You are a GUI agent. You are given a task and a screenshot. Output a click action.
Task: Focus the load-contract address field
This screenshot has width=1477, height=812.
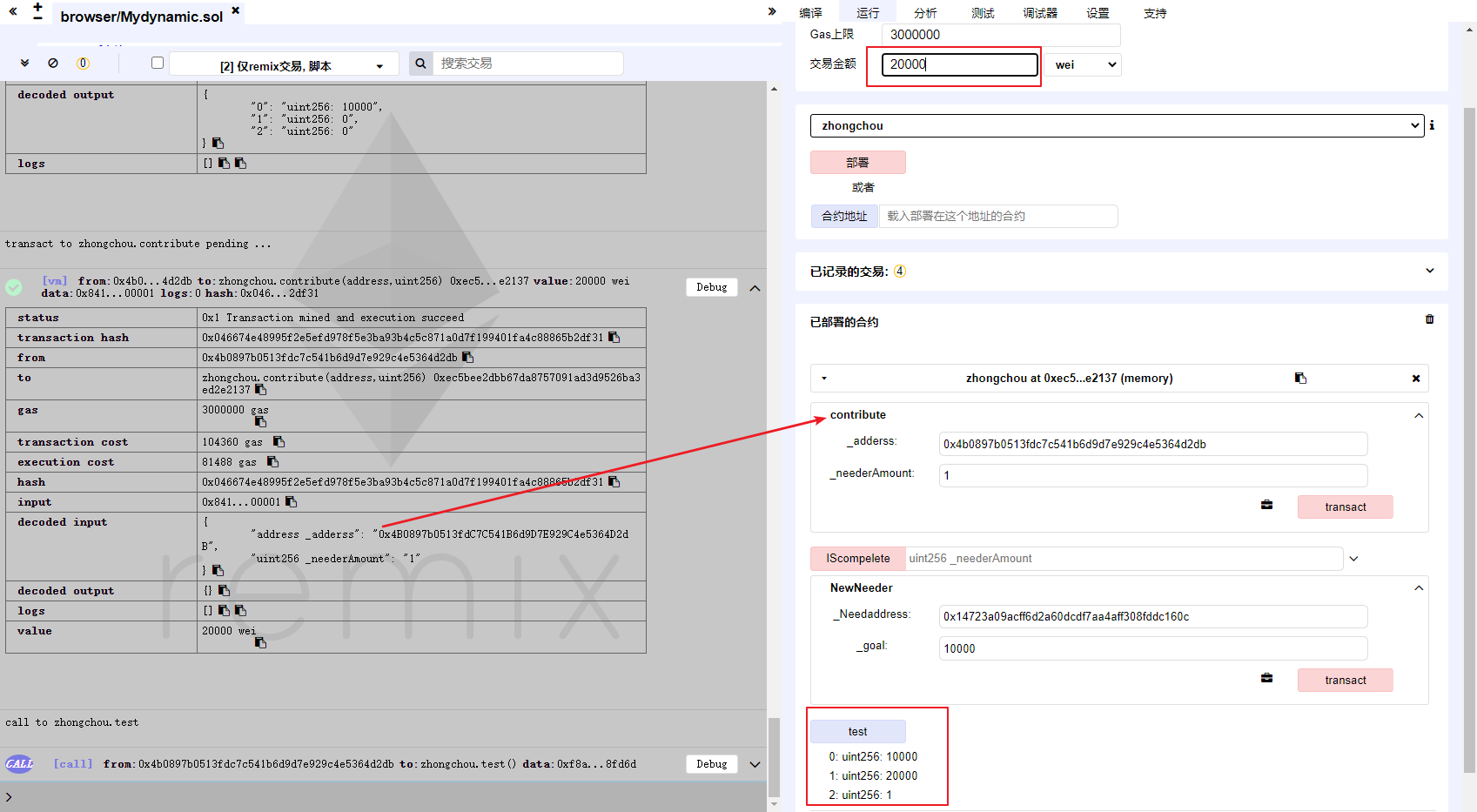point(998,216)
